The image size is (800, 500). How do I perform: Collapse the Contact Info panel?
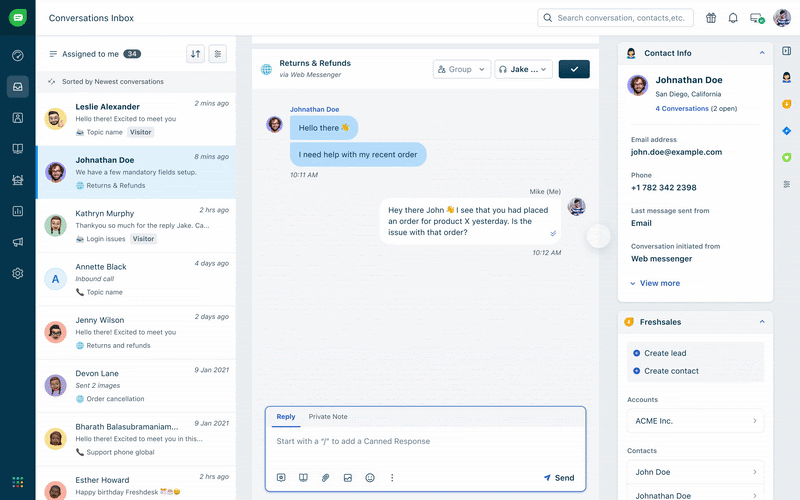tap(762, 53)
